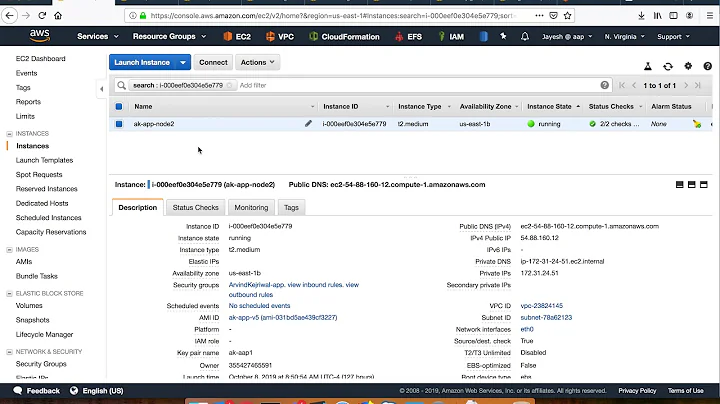The width and height of the screenshot is (720, 404).
Task: Expand the Resource Groups menu
Action: click(x=169, y=36)
